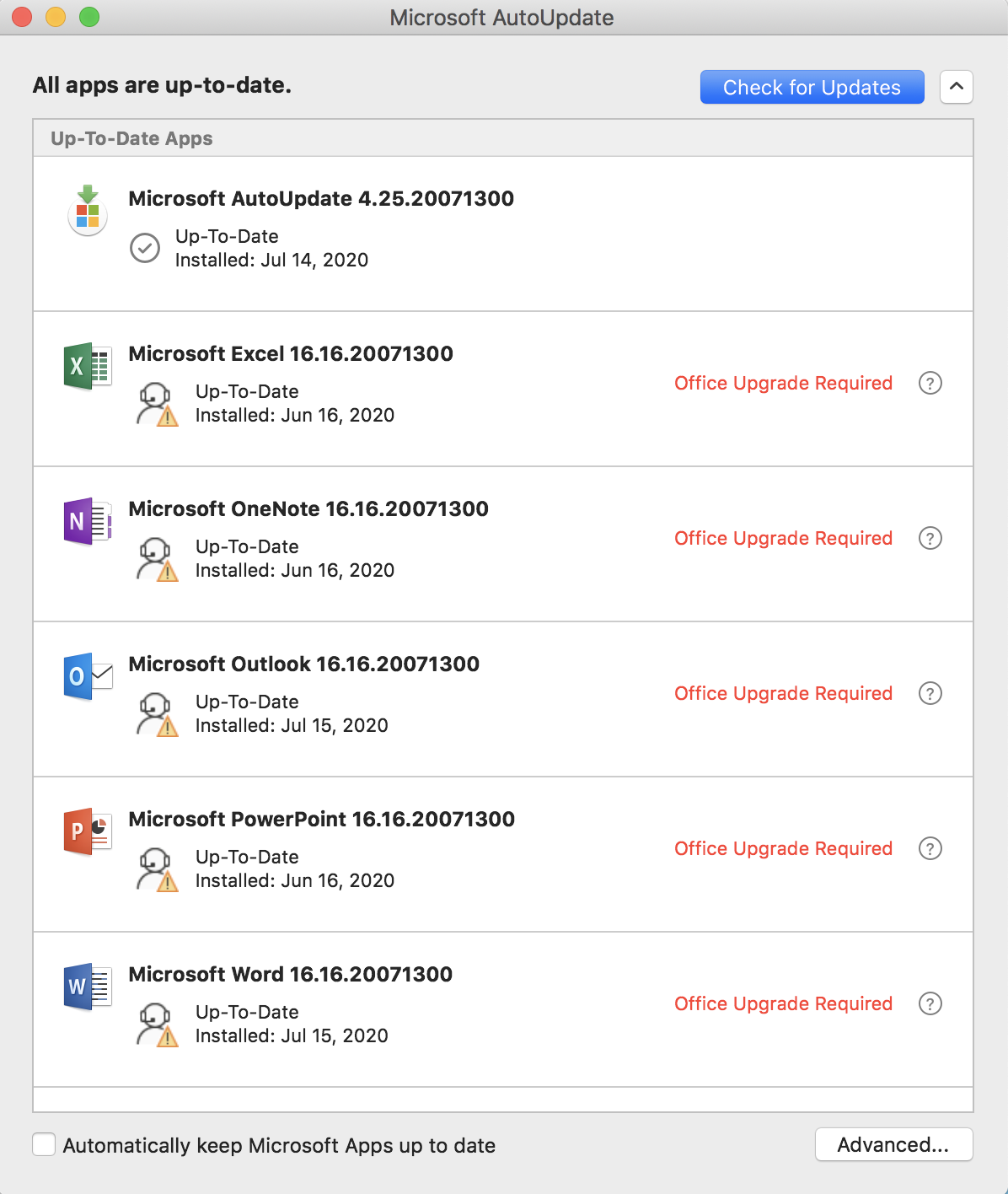Click the Up-To-Date status text under AutoUpdate
The image size is (1008, 1194).
[227, 236]
